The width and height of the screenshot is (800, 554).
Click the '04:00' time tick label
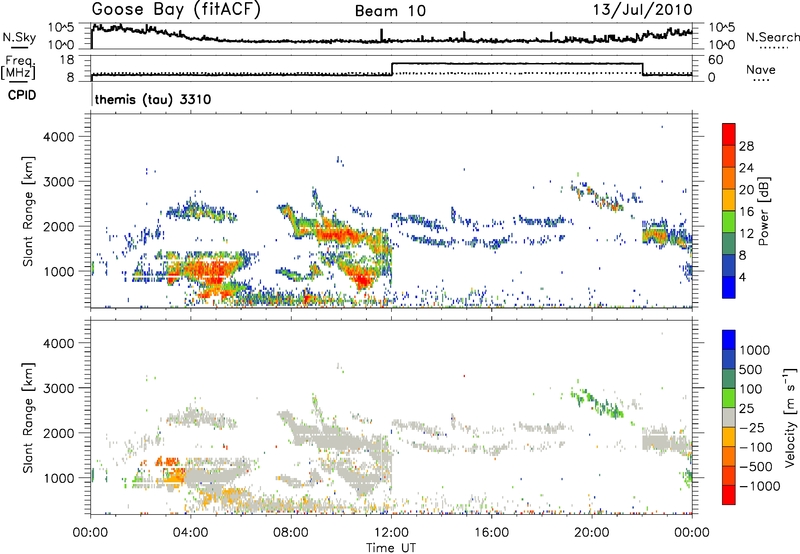[x=190, y=533]
